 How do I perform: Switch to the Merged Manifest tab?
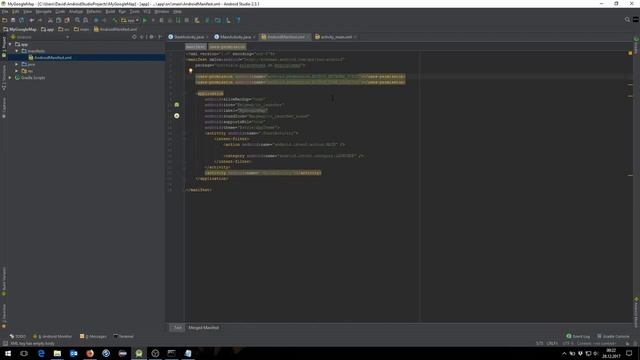click(203, 328)
